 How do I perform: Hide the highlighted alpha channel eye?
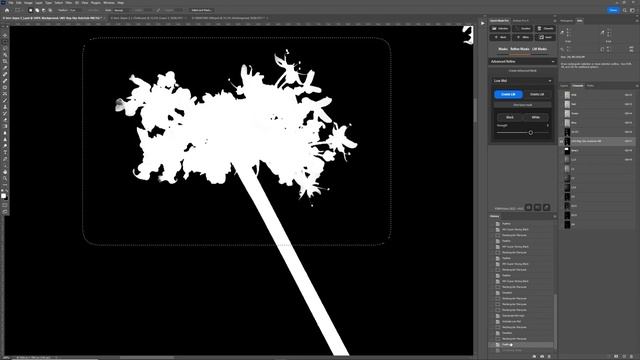pos(562,141)
